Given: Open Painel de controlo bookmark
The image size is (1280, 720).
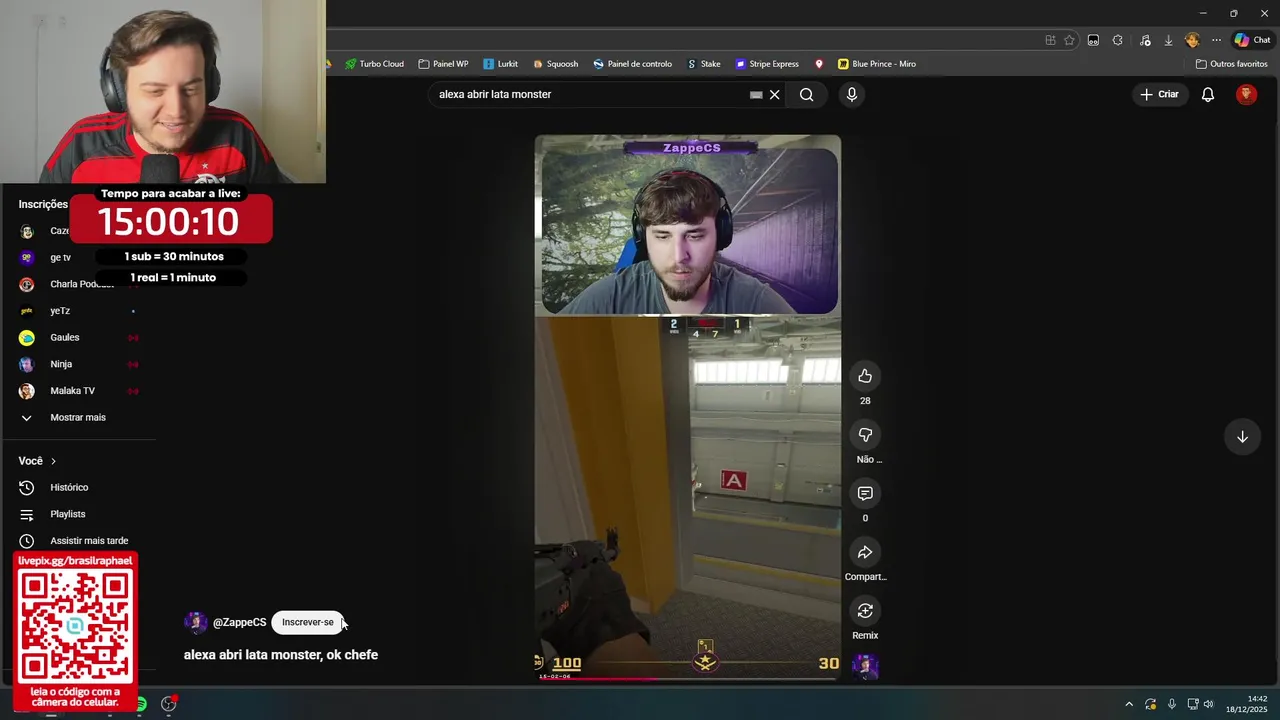Looking at the screenshot, I should coord(632,64).
